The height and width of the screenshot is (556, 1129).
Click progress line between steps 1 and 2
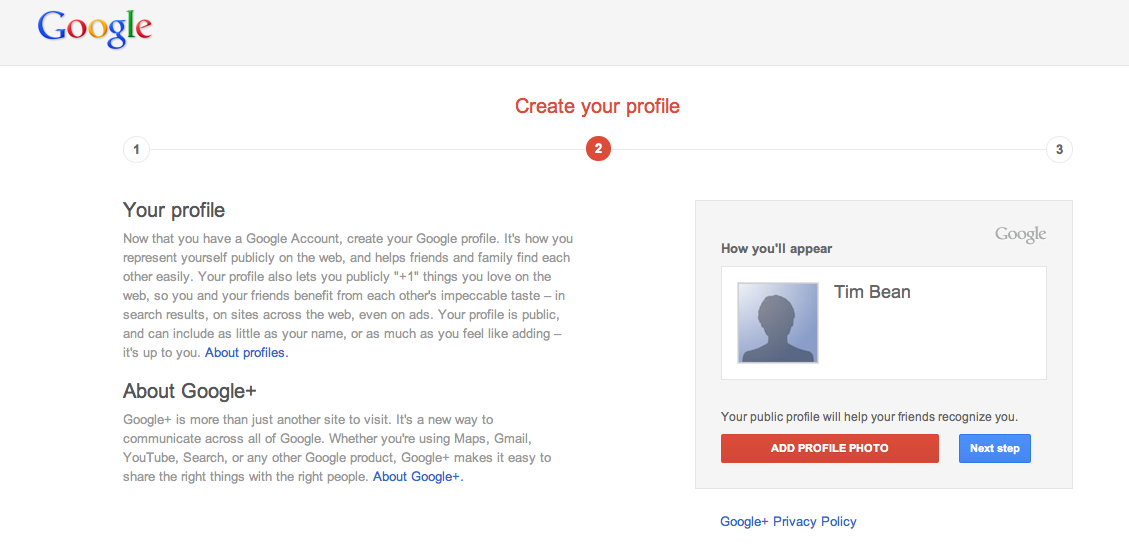[x=367, y=150]
